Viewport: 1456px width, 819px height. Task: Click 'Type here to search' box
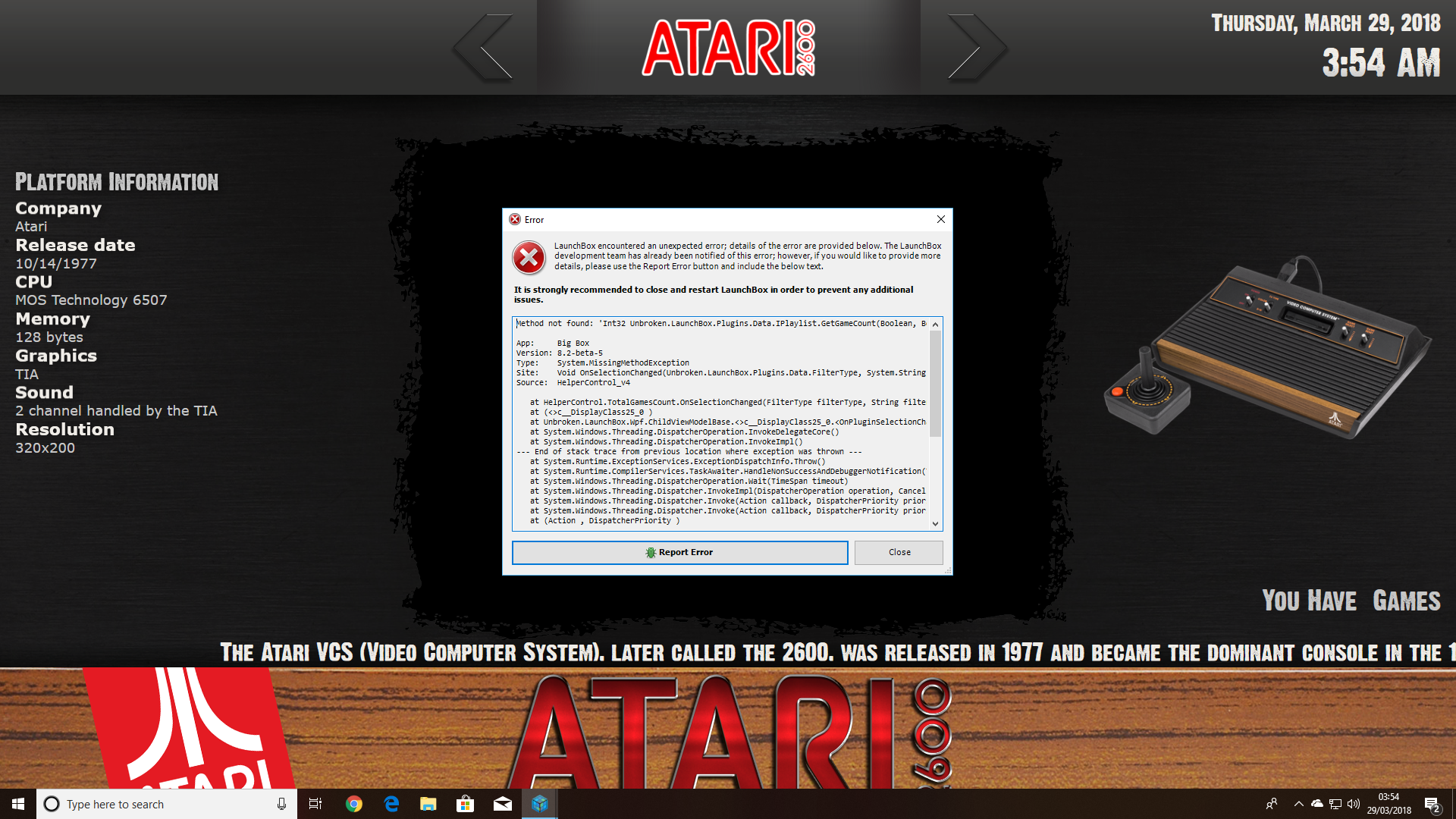[167, 804]
